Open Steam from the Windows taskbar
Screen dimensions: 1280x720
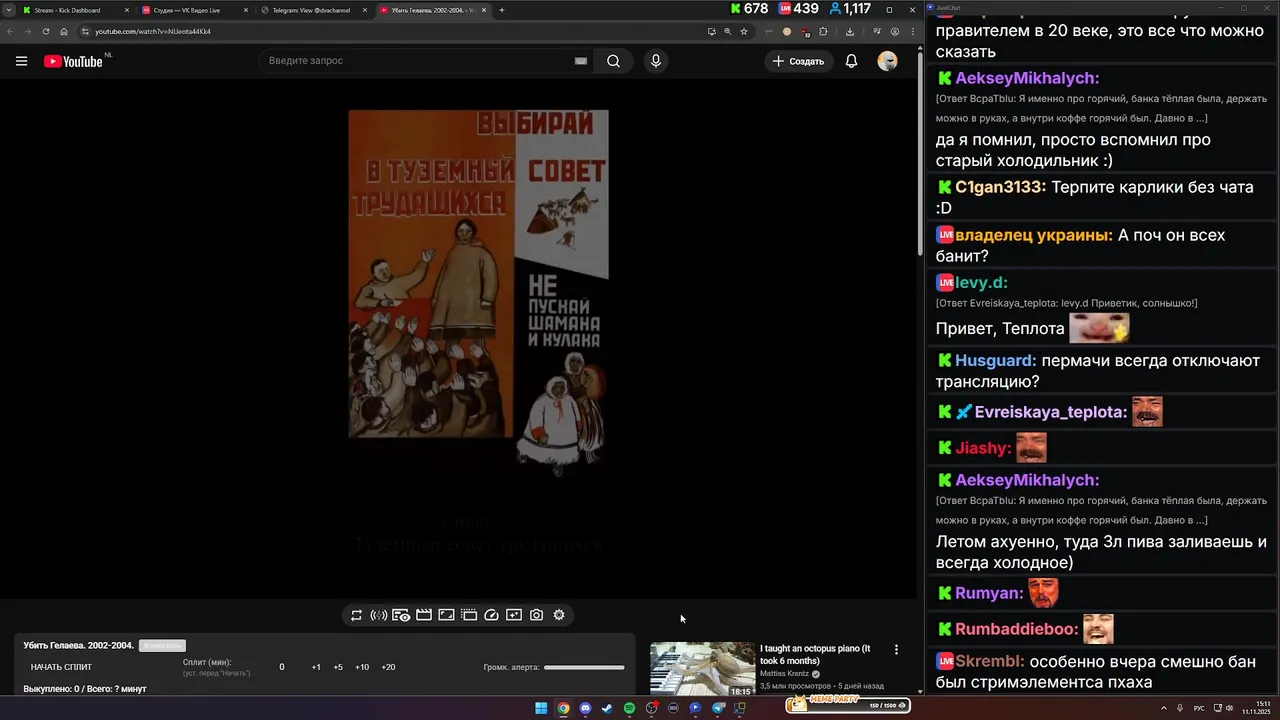[x=607, y=708]
